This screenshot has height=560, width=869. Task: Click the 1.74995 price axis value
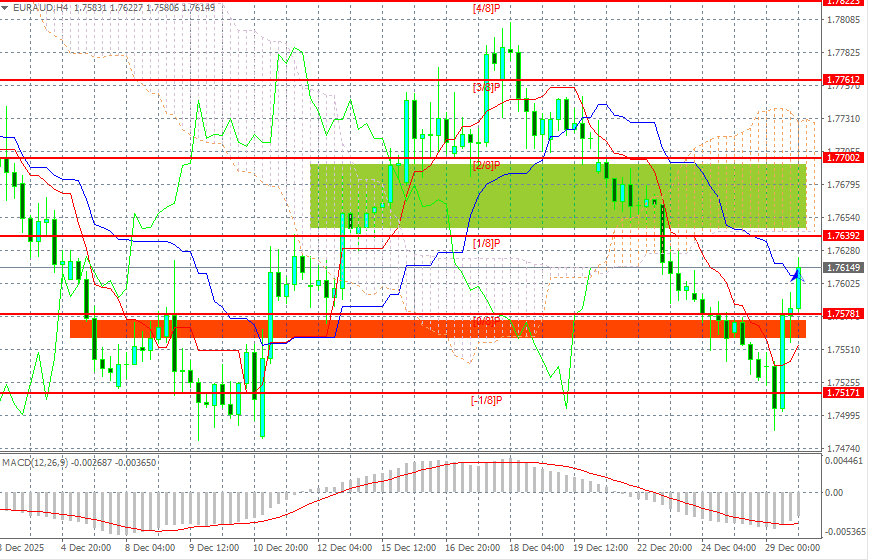[x=844, y=415]
